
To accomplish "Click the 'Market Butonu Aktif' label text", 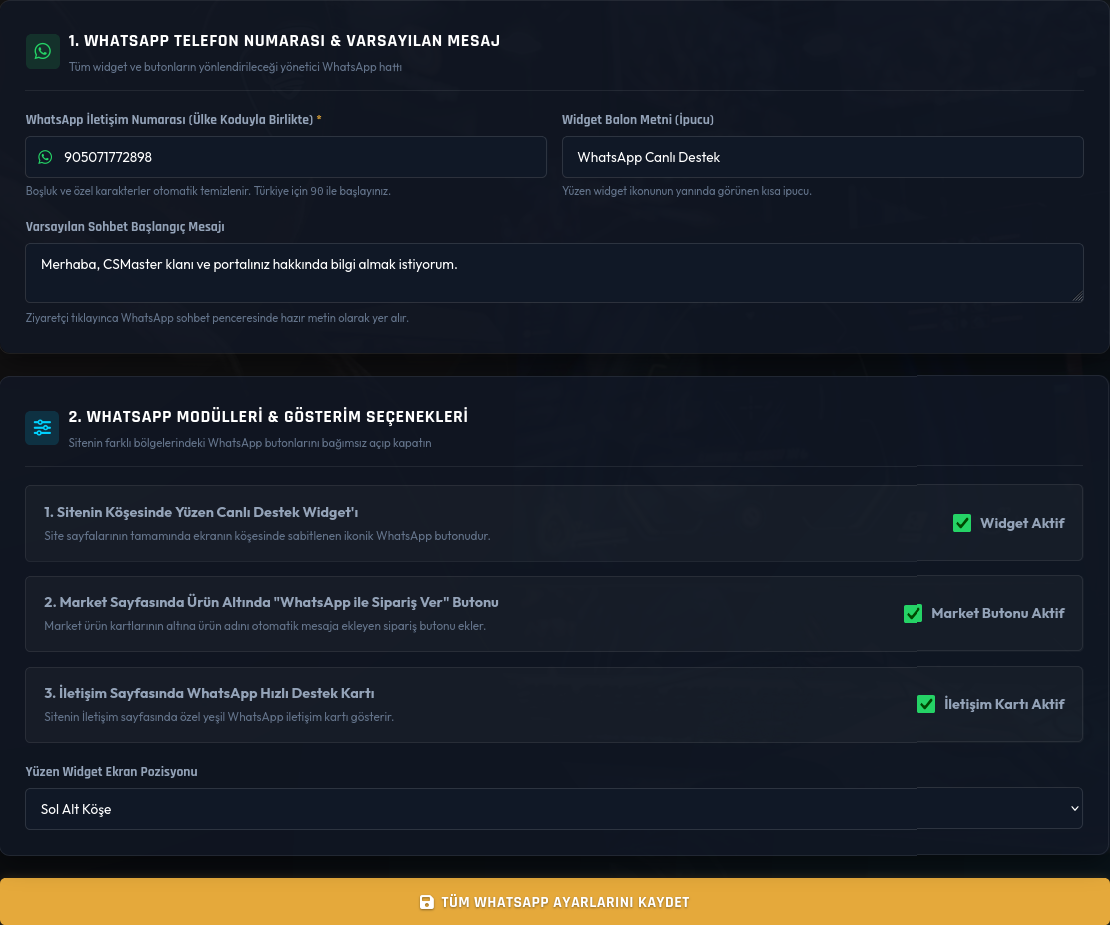I will tap(997, 614).
